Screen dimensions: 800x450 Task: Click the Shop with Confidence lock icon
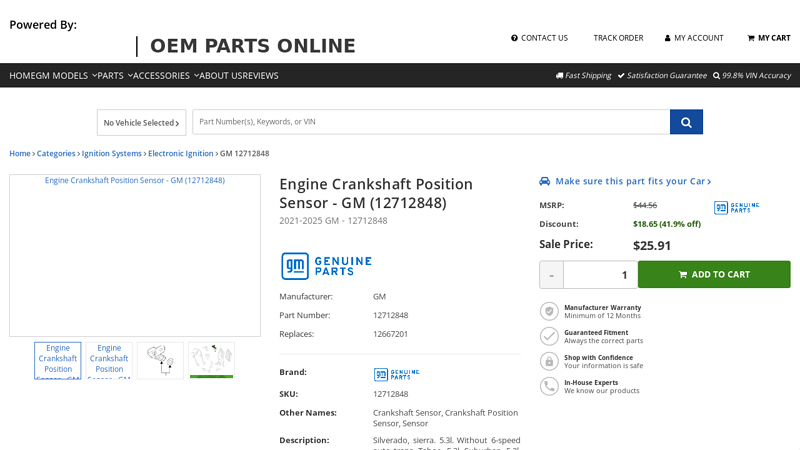click(x=549, y=361)
